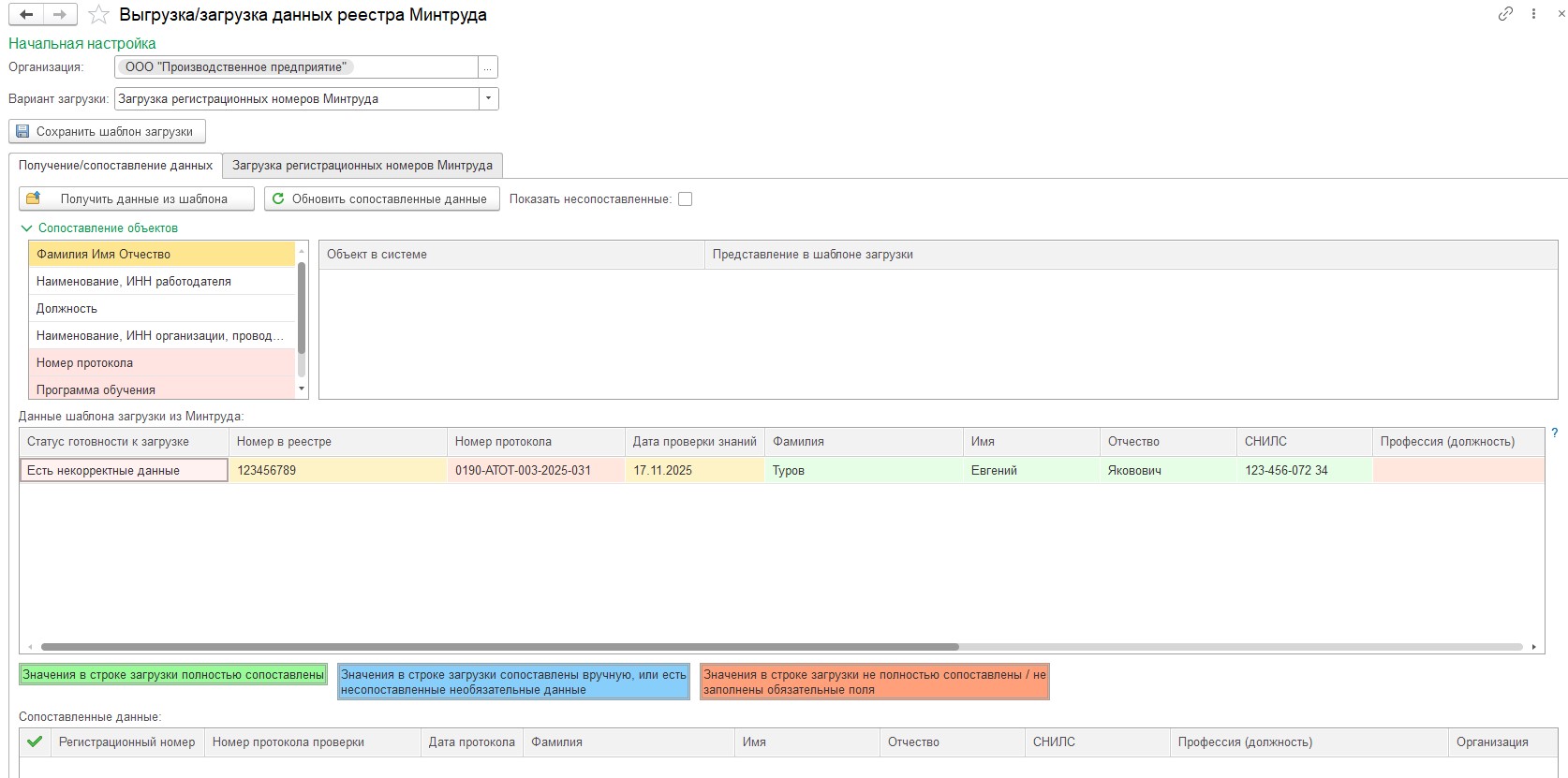Click 'Сохранить шаблон загрузки' button

[107, 132]
